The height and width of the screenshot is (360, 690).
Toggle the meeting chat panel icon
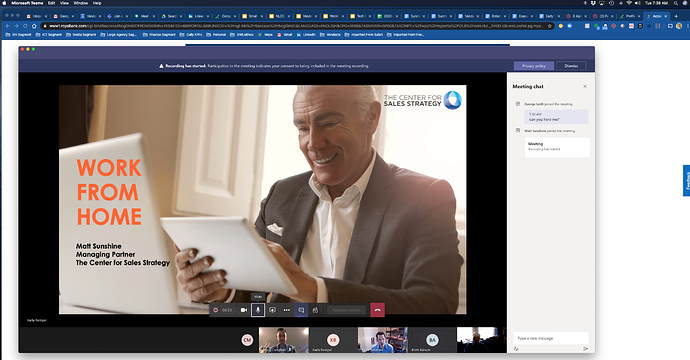click(301, 310)
